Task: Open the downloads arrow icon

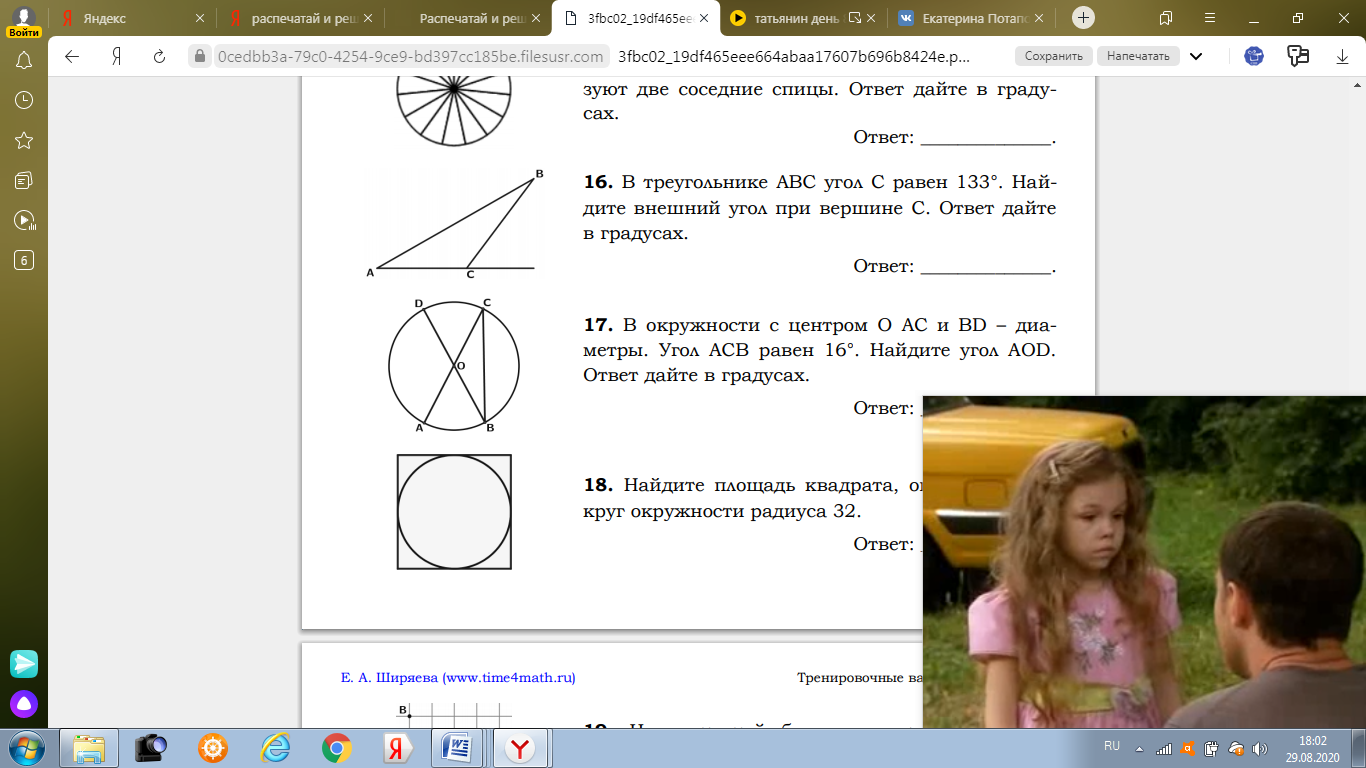Action: [1342, 56]
